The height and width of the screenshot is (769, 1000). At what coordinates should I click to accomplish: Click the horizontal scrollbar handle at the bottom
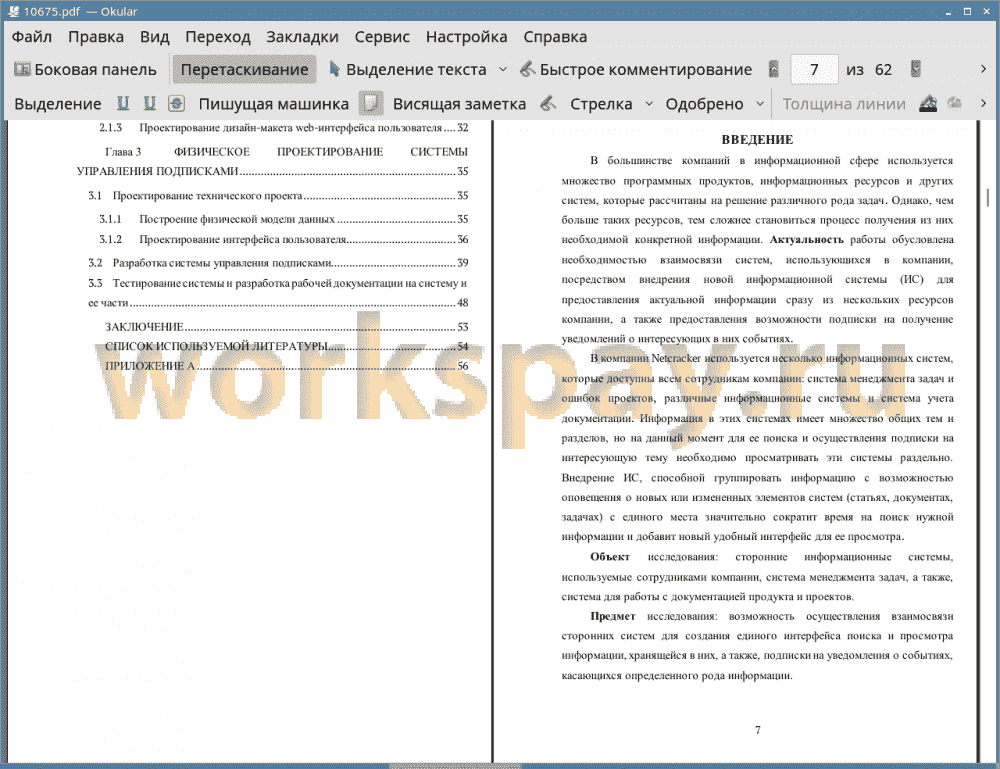pyautogui.click(x=455, y=766)
